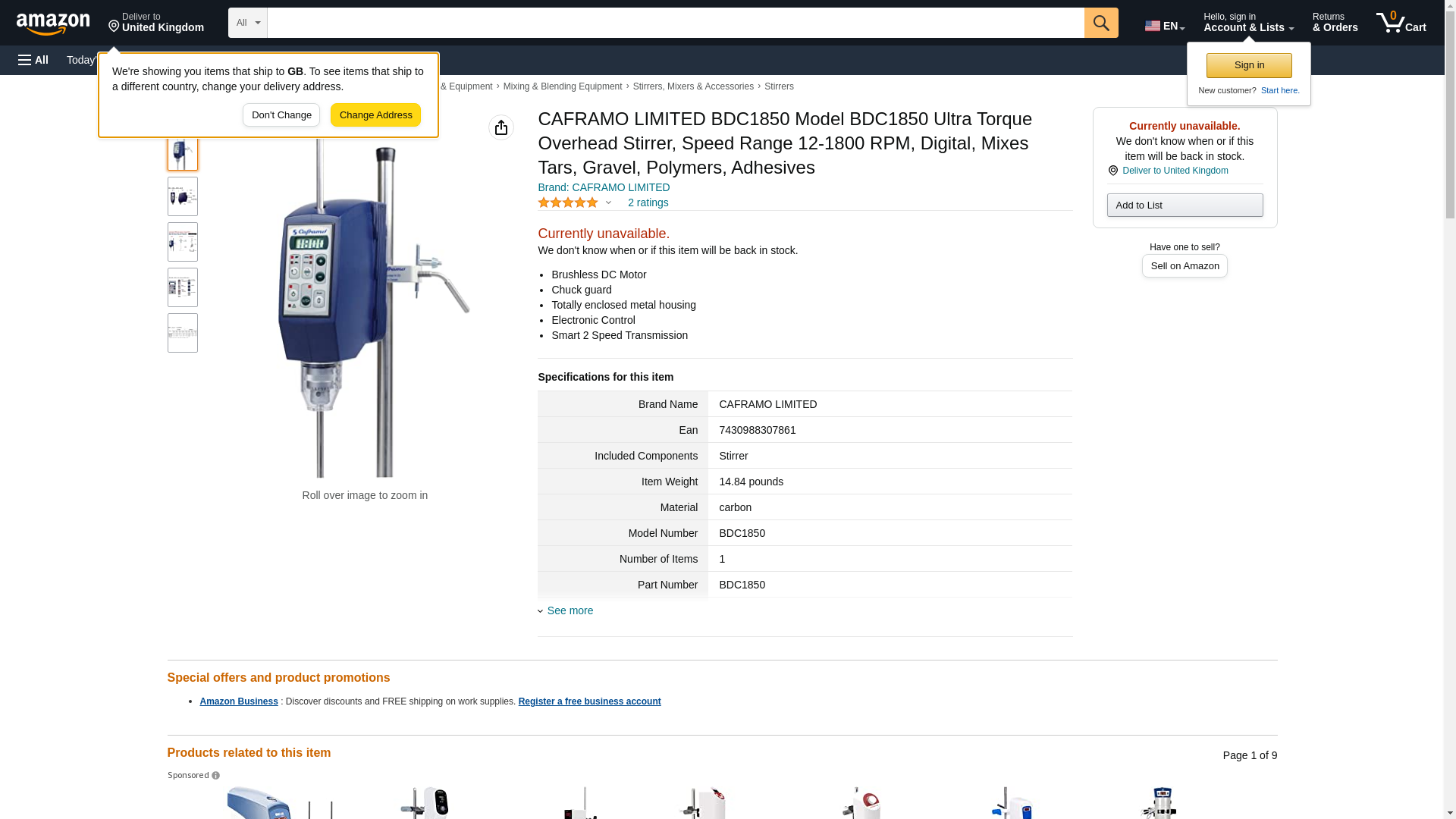Select the second product thumbnail
Viewport: 1456px width, 819px height.
183,196
